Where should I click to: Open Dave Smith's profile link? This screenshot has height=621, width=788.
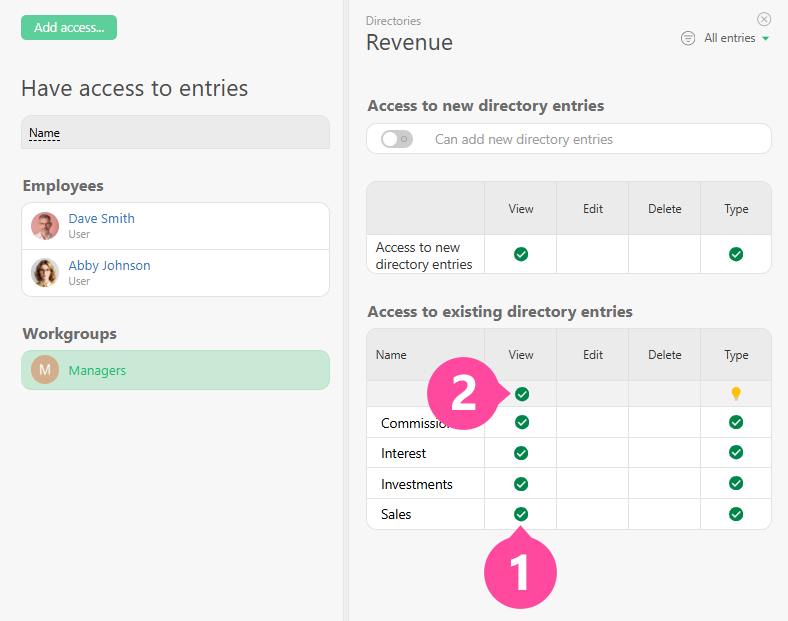tap(101, 218)
